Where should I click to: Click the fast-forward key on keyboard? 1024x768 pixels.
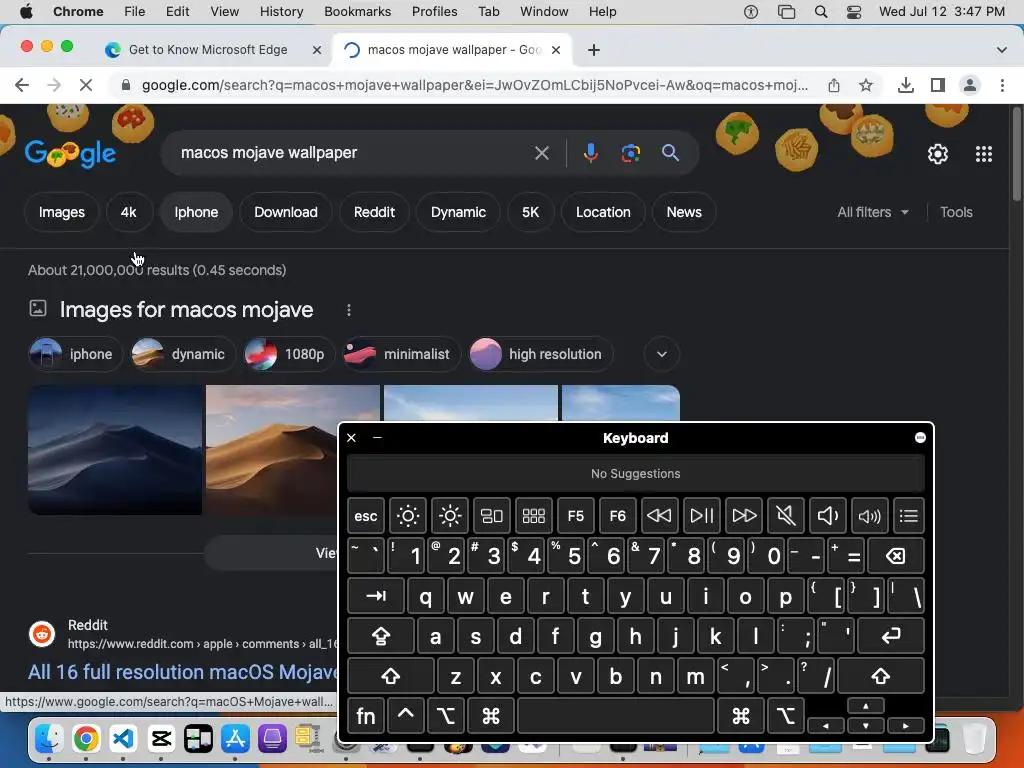744,516
